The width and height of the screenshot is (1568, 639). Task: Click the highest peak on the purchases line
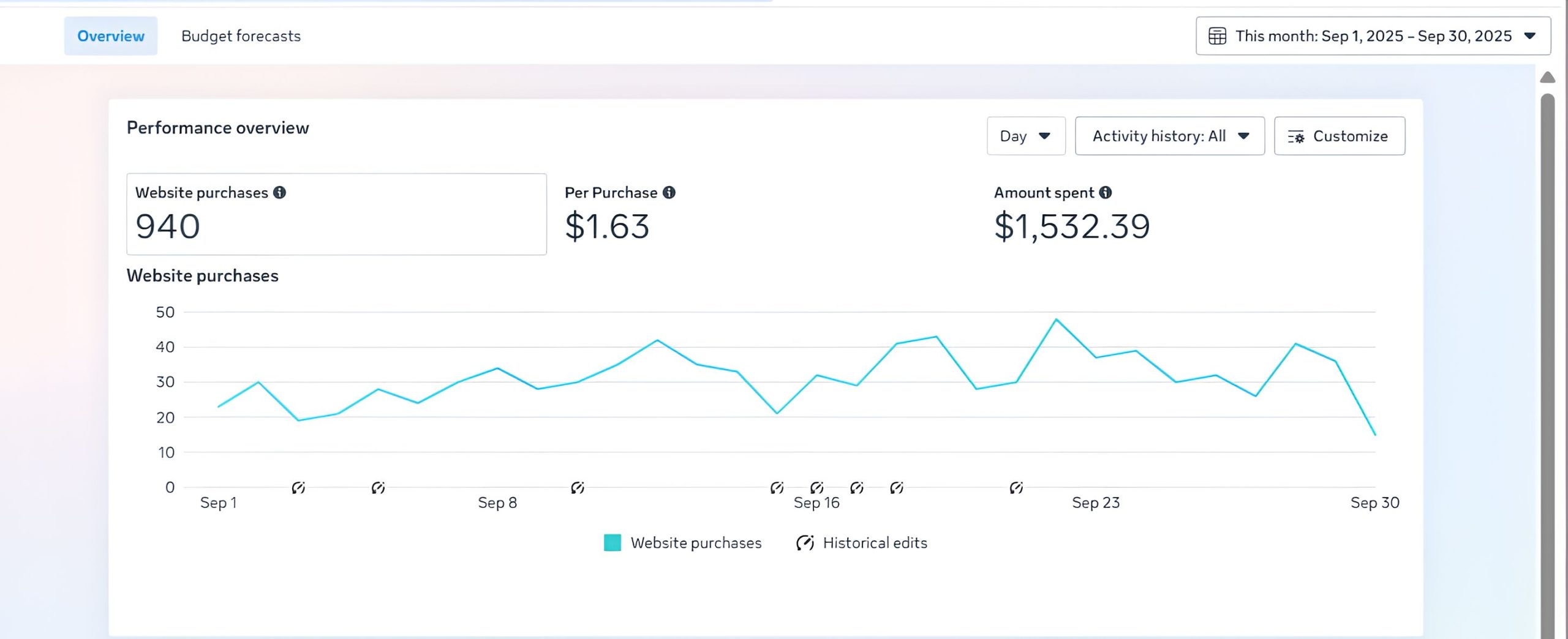click(x=1056, y=319)
